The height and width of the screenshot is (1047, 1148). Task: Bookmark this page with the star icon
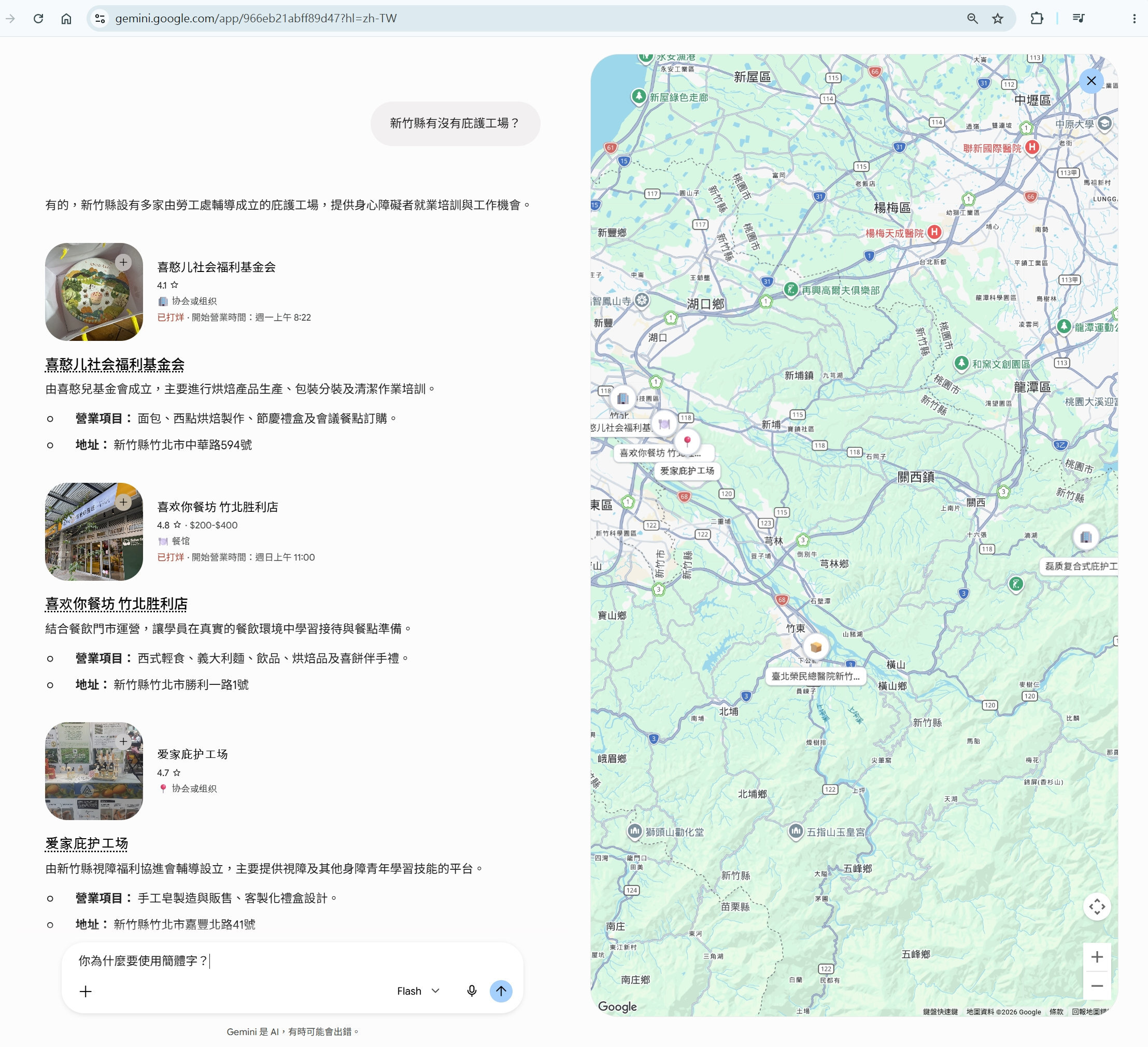[x=998, y=18]
